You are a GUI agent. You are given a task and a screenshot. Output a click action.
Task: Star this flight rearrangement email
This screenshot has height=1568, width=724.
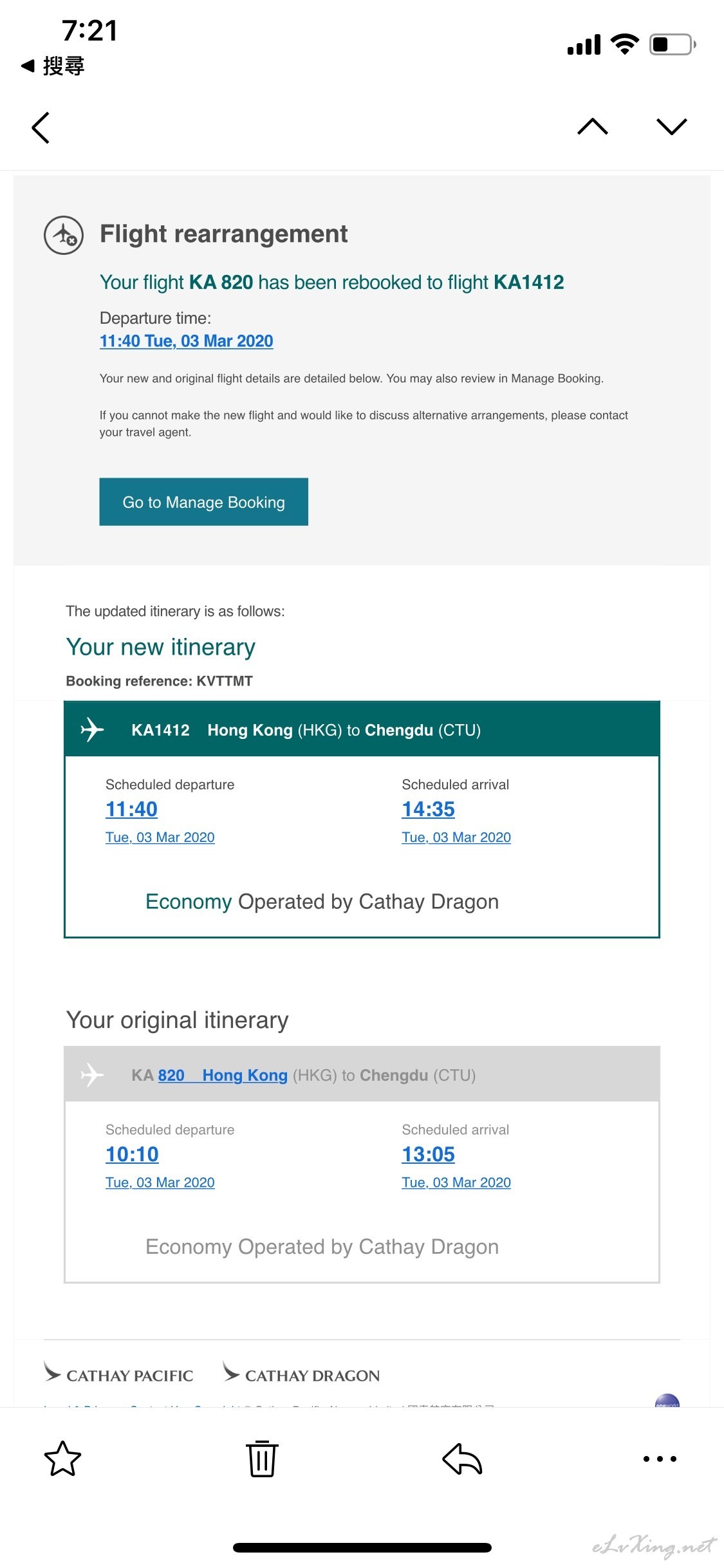[62, 1458]
